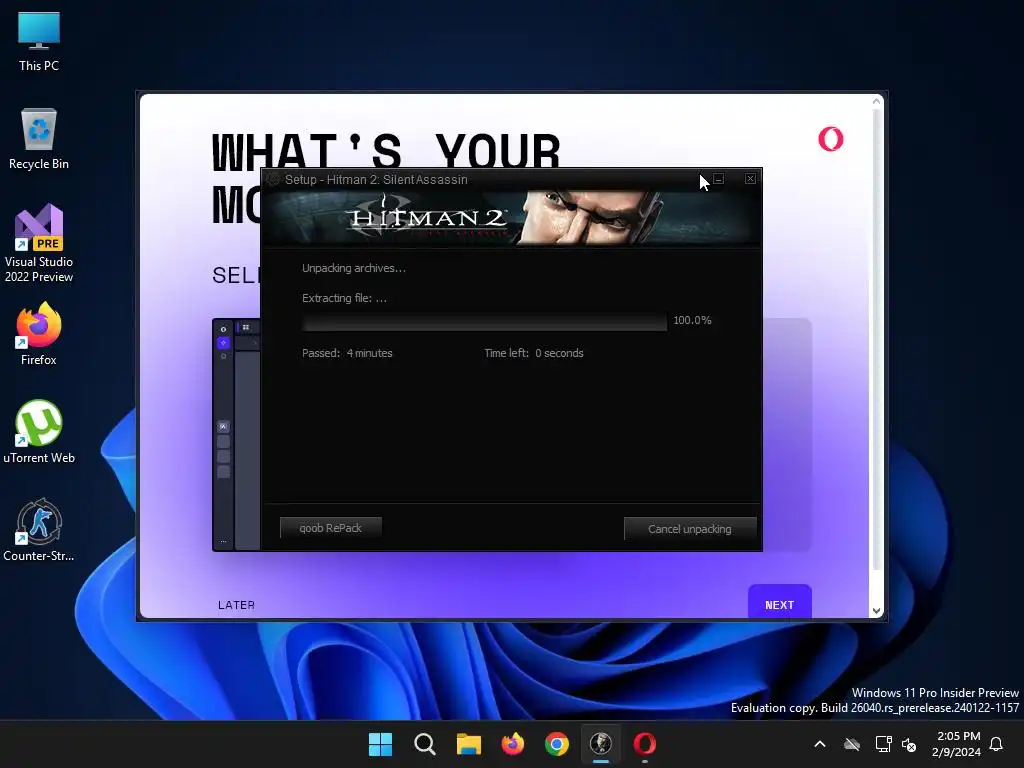This screenshot has height=768, width=1024.
Task: Click the Windows Start button
Action: click(x=380, y=744)
